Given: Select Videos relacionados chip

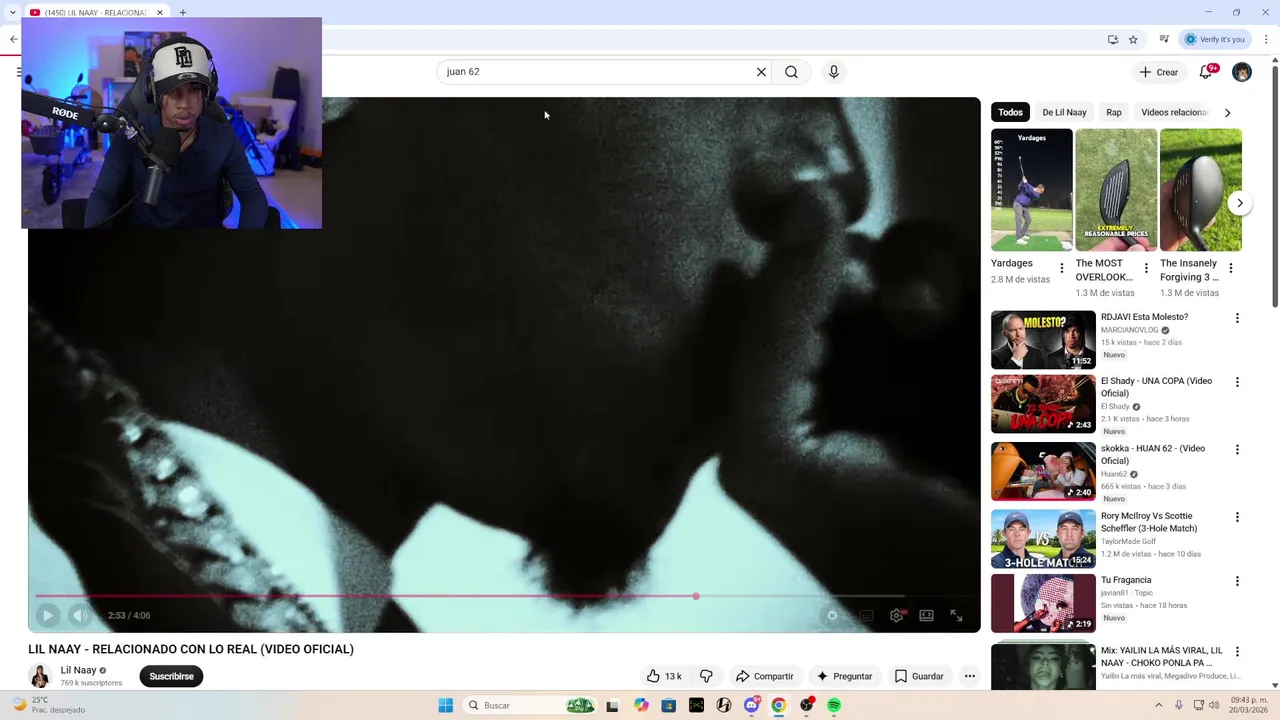Looking at the screenshot, I should pos(1174,112).
